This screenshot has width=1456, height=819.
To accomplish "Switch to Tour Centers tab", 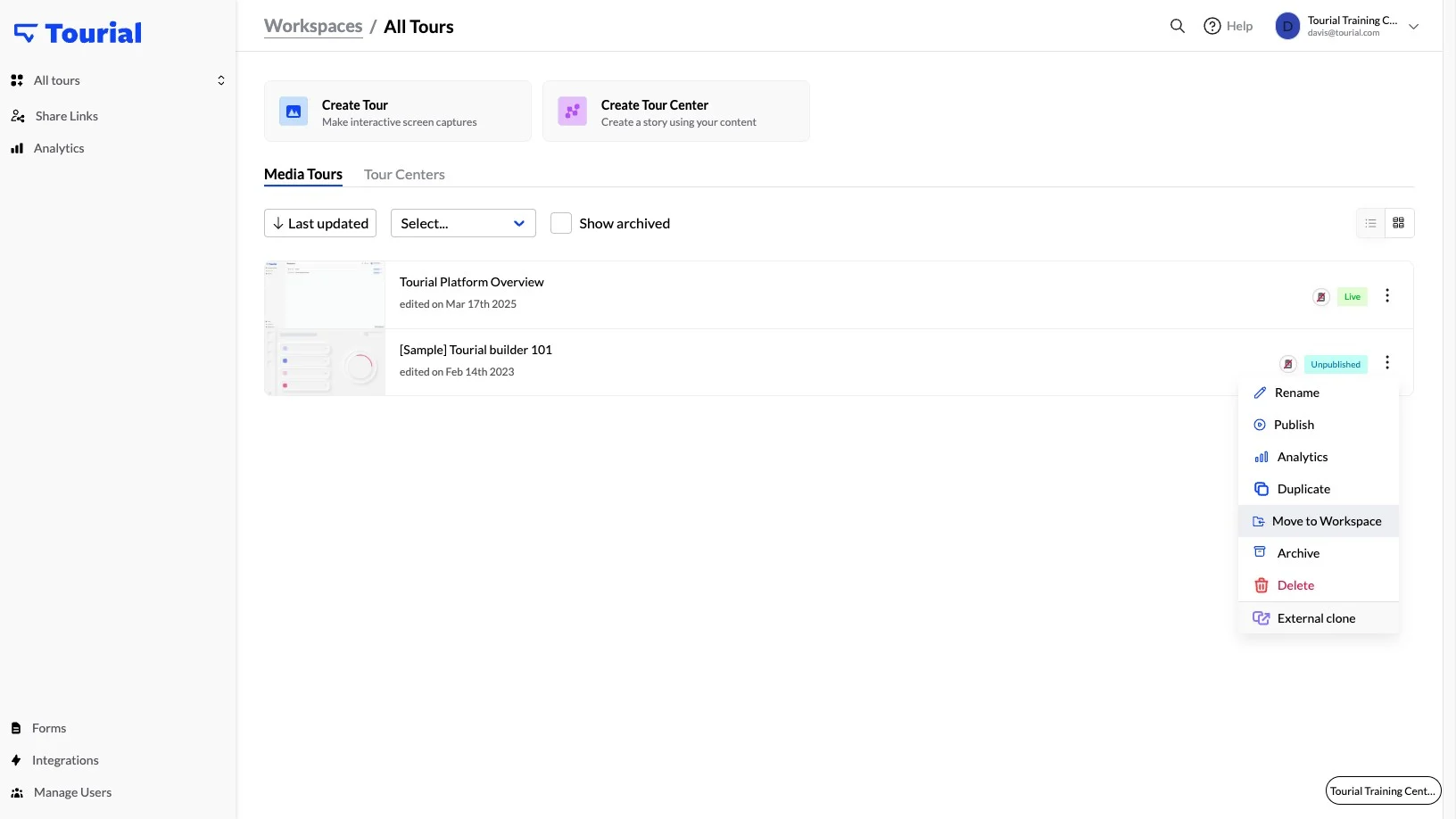I will (x=404, y=175).
